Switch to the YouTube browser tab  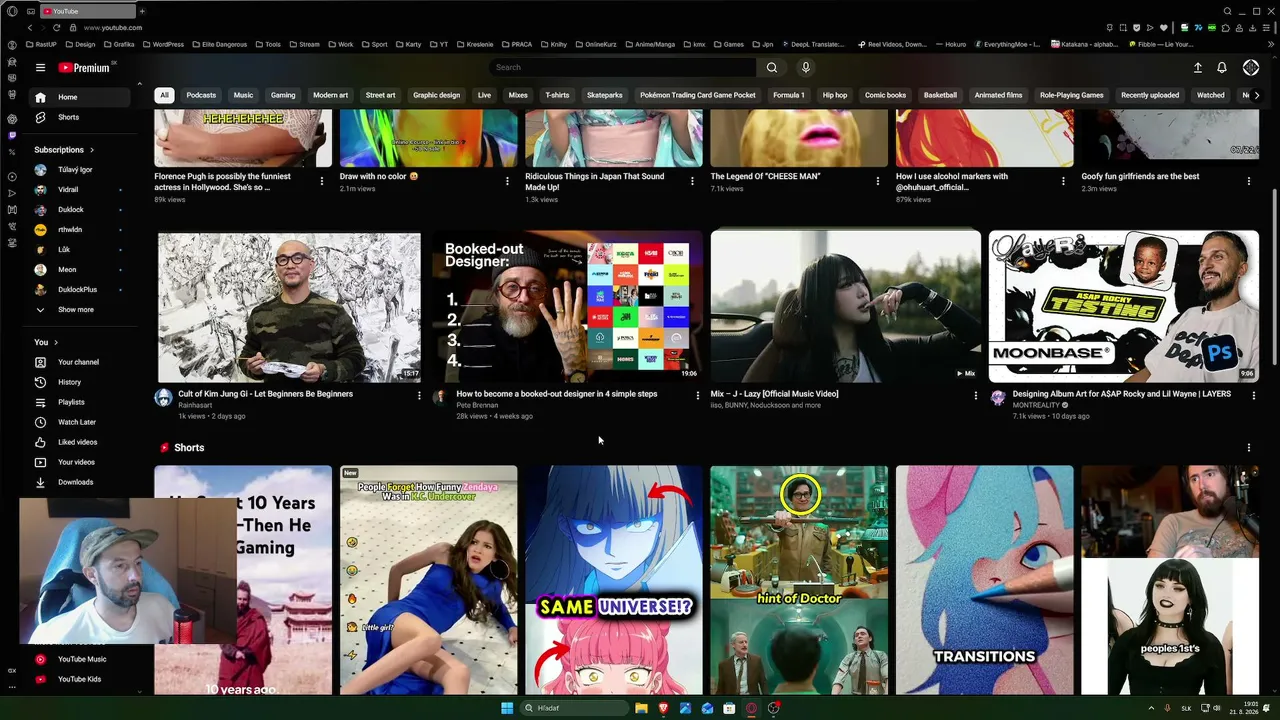88,11
